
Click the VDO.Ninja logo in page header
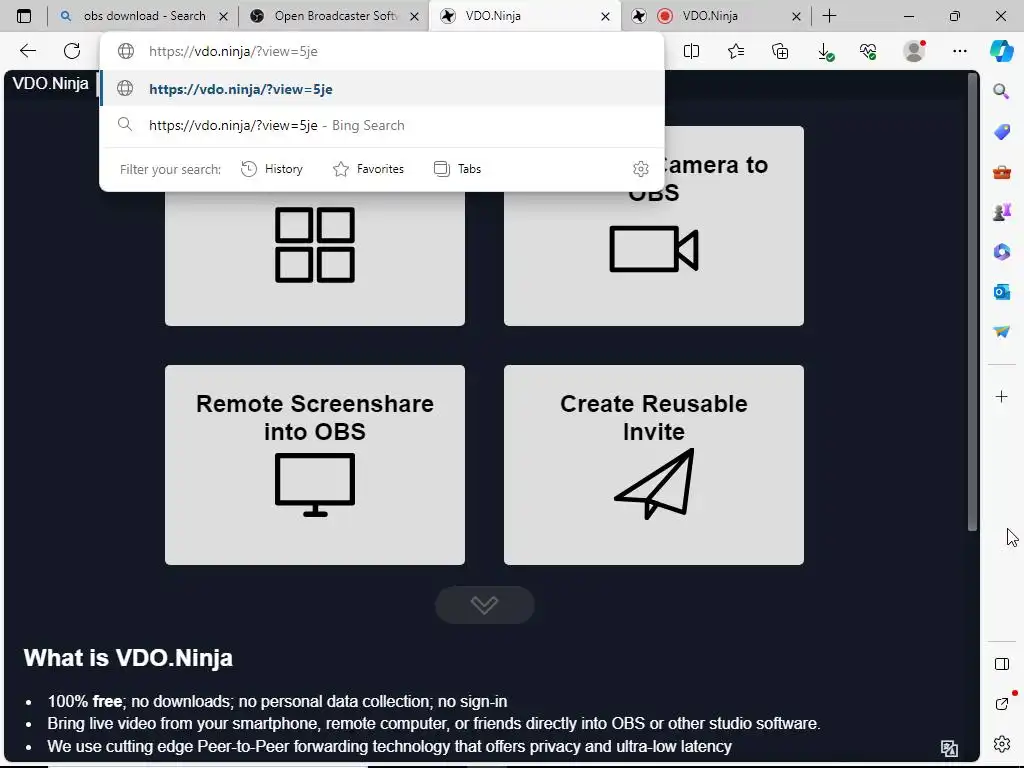click(50, 84)
